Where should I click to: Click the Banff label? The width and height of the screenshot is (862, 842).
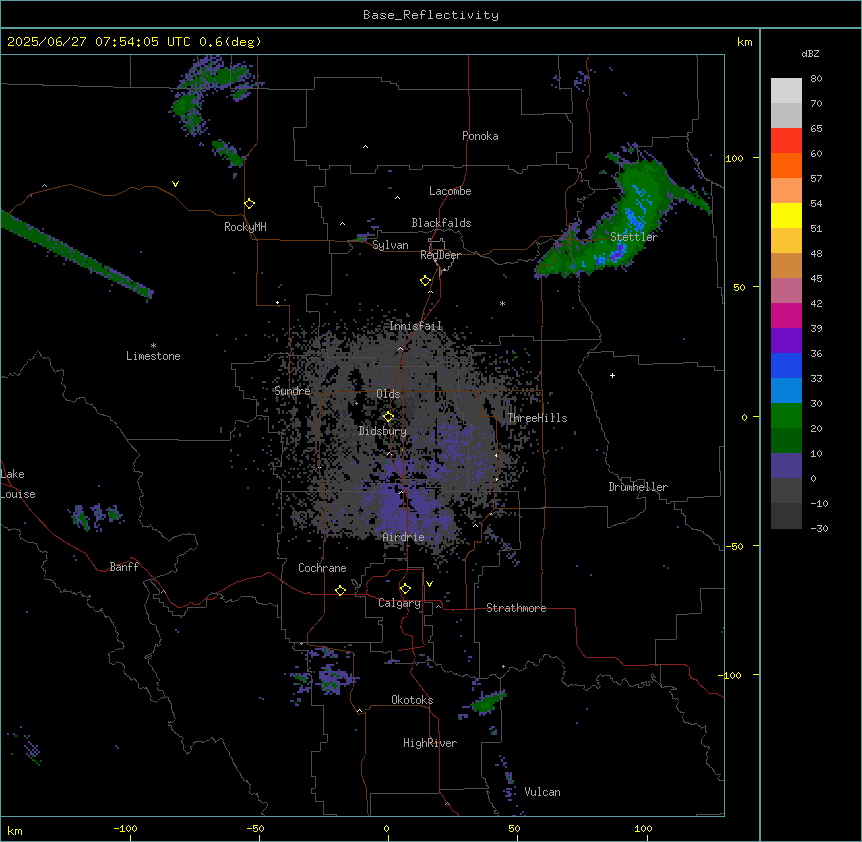click(124, 567)
